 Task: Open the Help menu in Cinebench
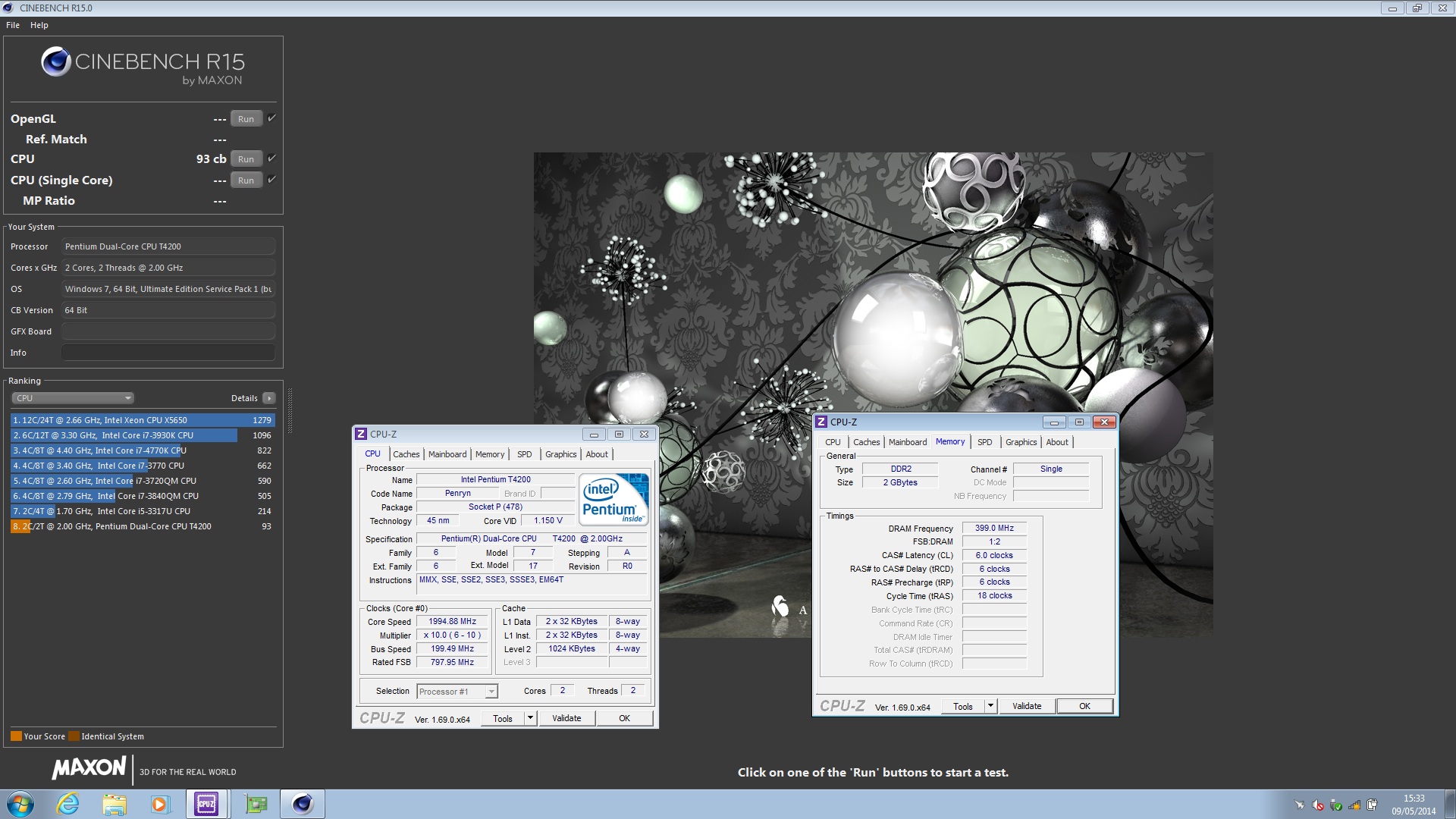[x=39, y=25]
